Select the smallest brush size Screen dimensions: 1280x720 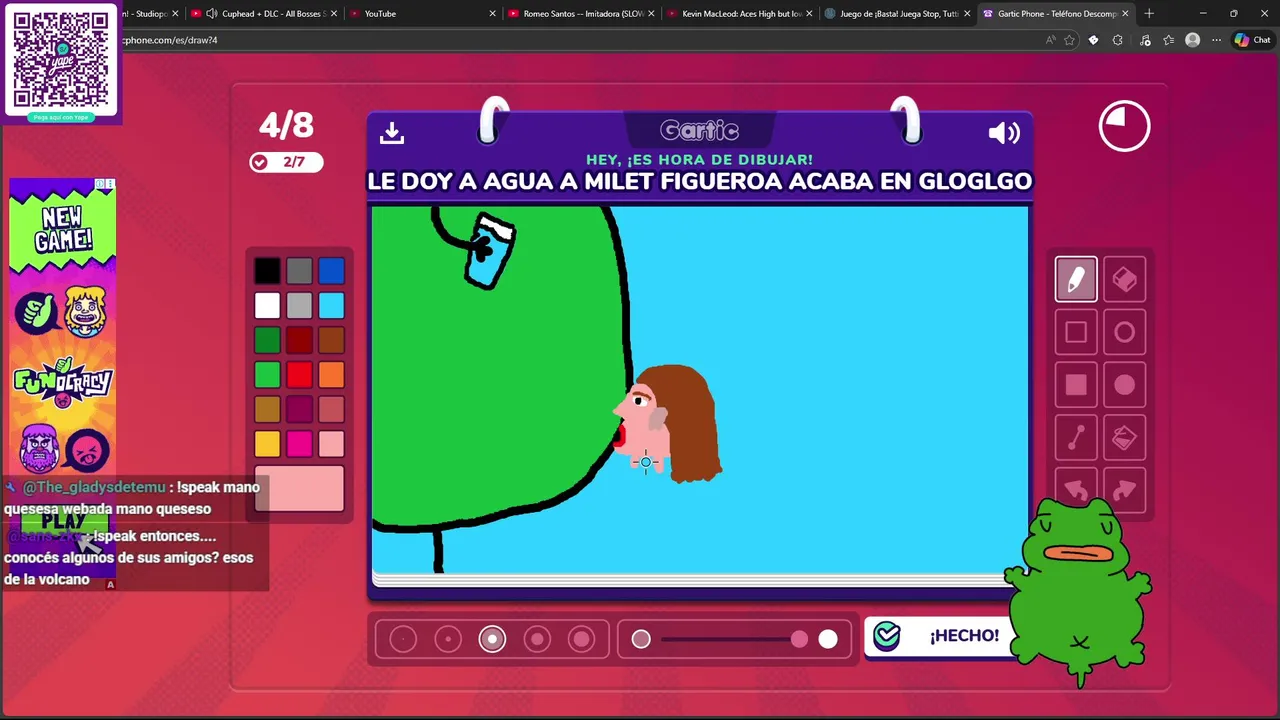coord(403,639)
